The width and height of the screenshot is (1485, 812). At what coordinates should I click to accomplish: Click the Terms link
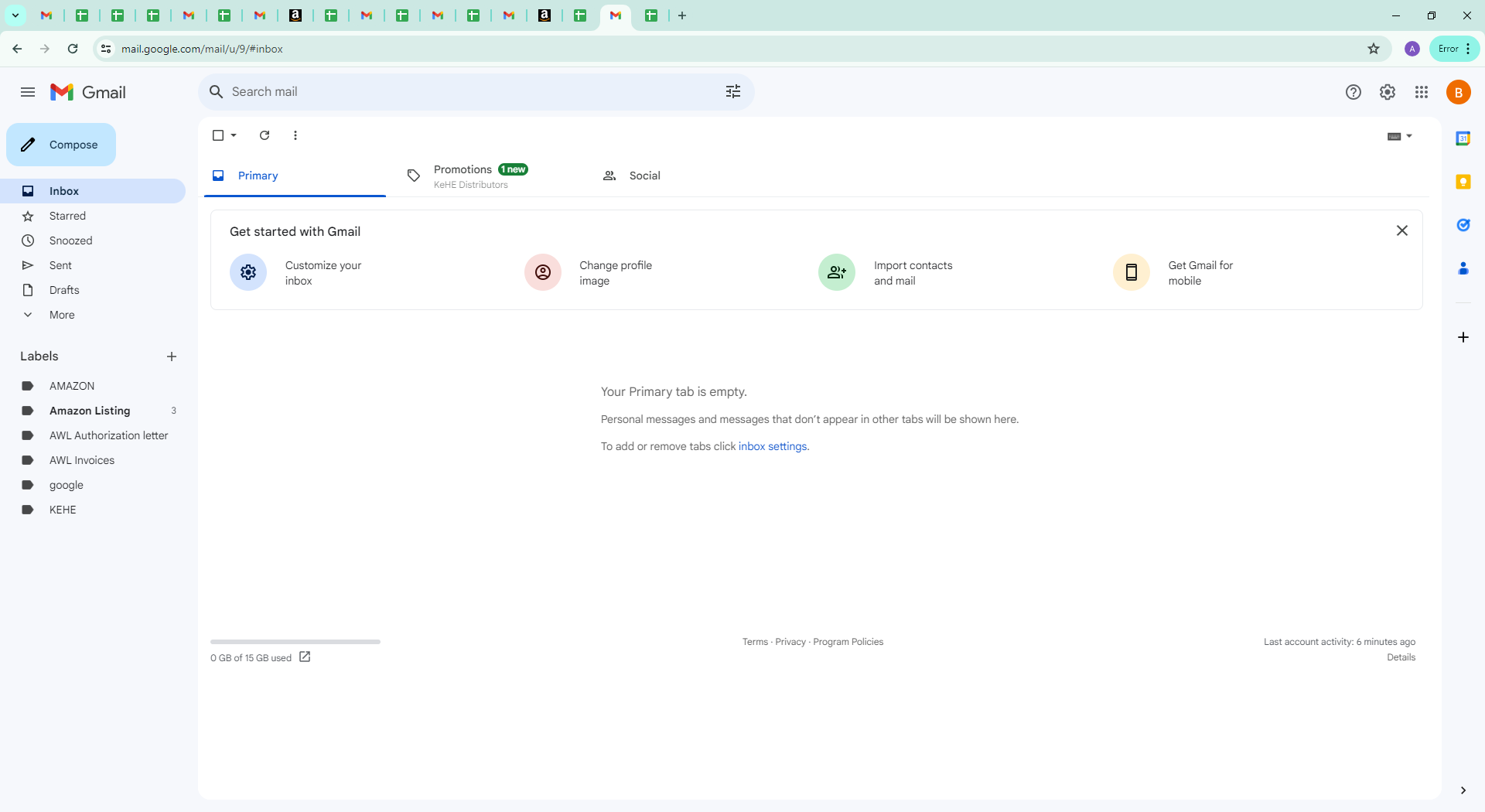coord(755,642)
